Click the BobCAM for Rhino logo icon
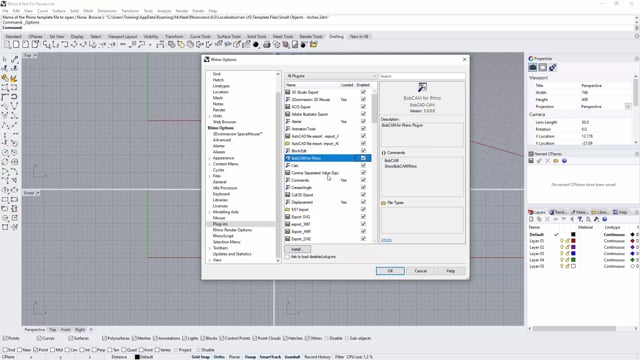This screenshot has height=360, width=640. 422,87
